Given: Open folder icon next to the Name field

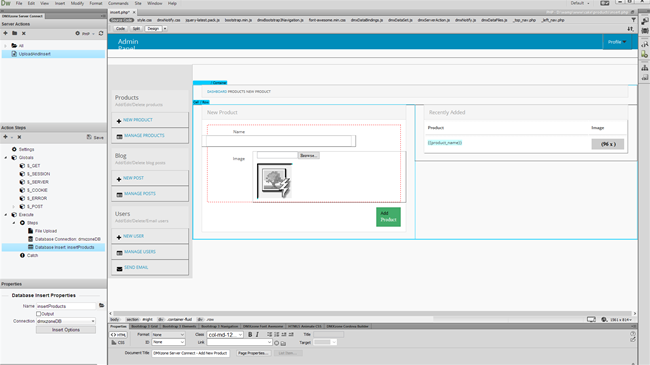Looking at the screenshot, I should click(101, 306).
